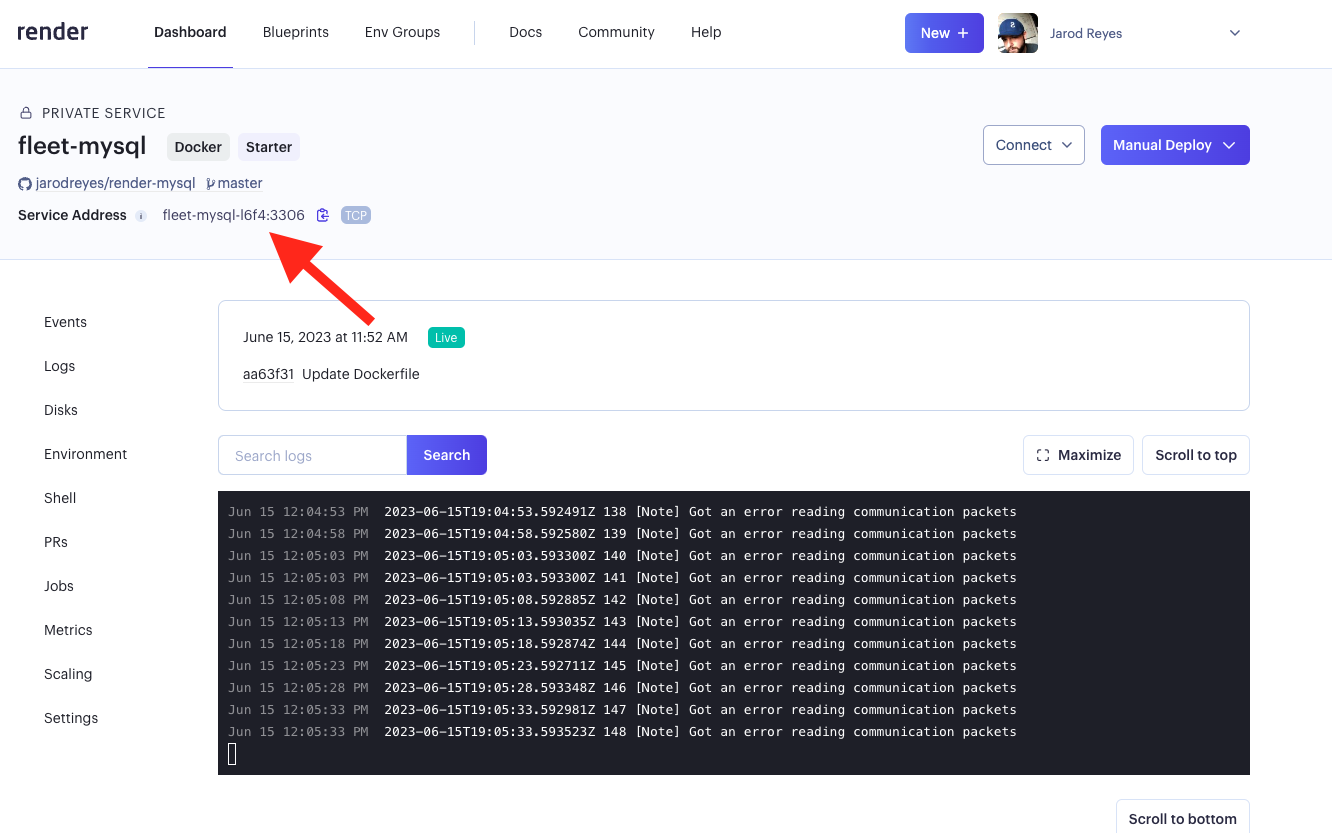1332x833 pixels.
Task: Open the New + menu
Action: (x=944, y=33)
